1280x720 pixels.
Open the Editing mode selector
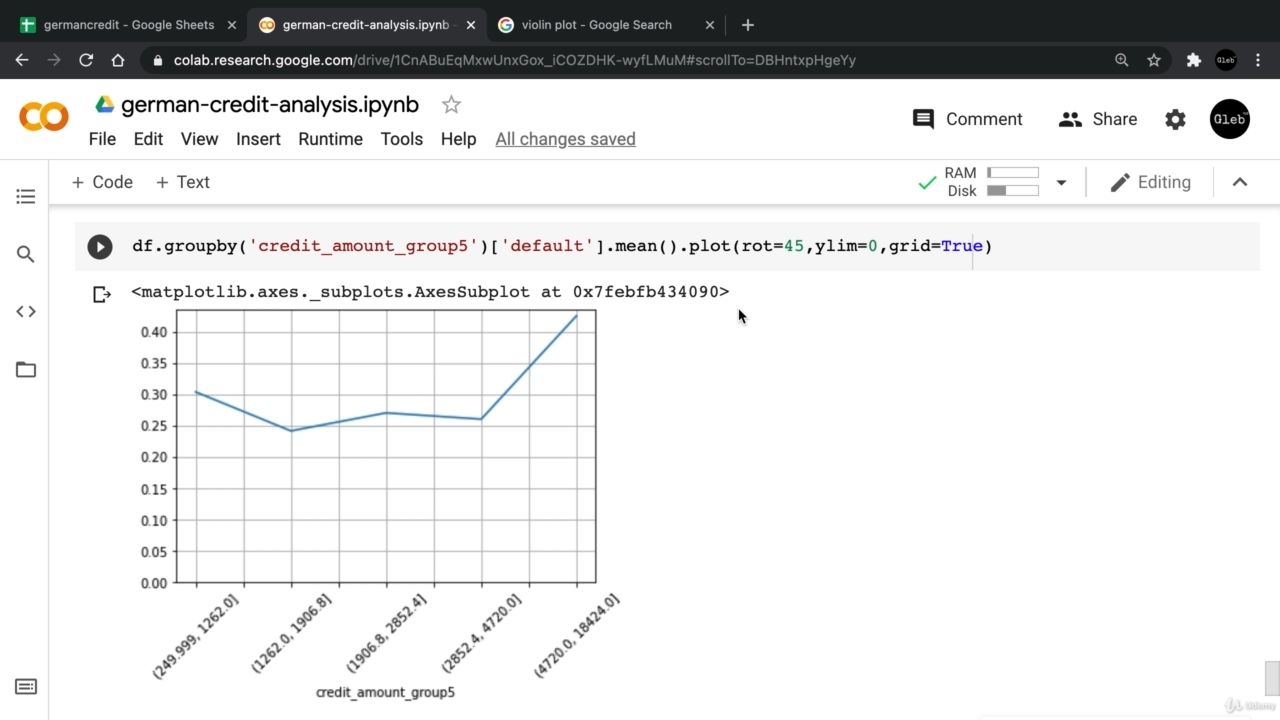pyautogui.click(x=1151, y=182)
